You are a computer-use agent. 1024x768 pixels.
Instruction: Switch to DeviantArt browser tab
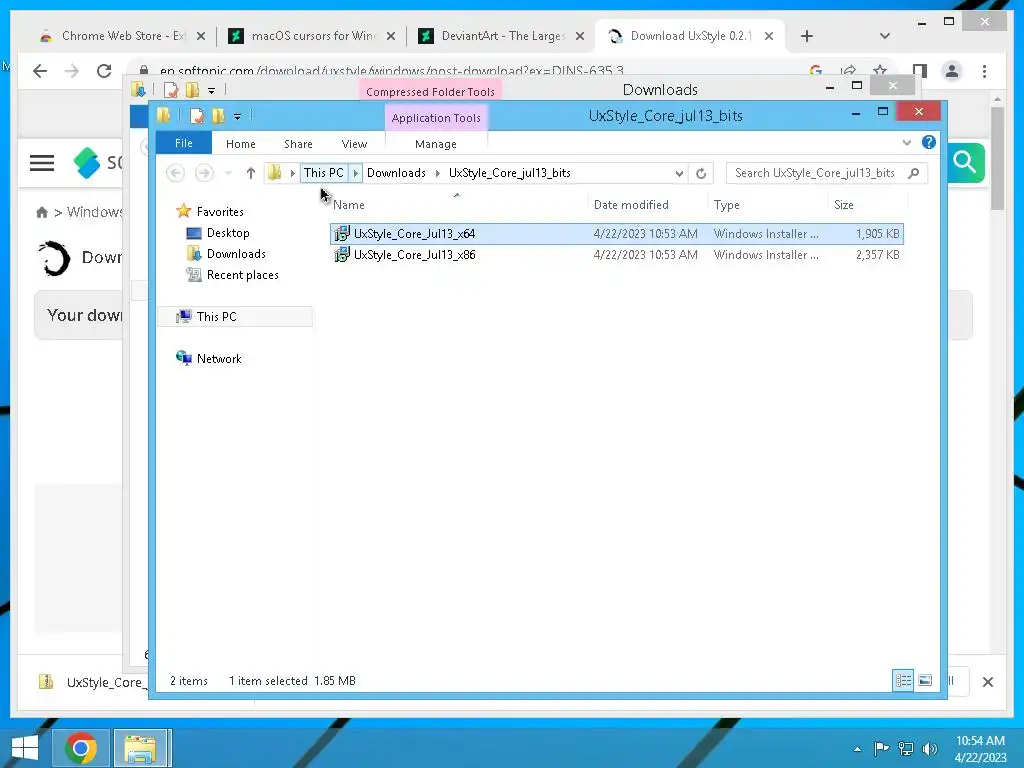(x=502, y=36)
